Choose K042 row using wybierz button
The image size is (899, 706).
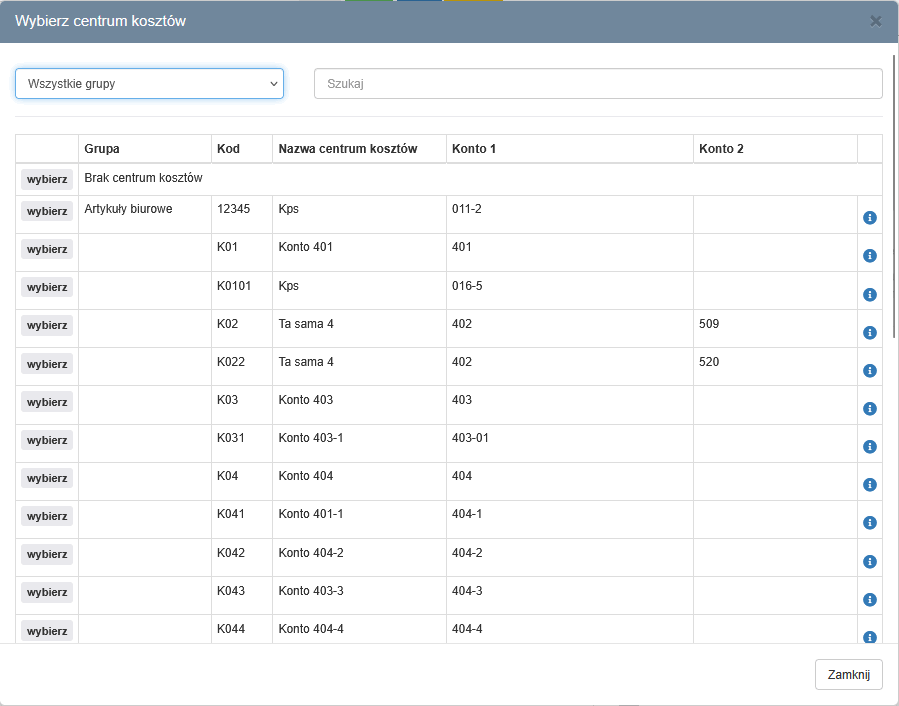[47, 554]
